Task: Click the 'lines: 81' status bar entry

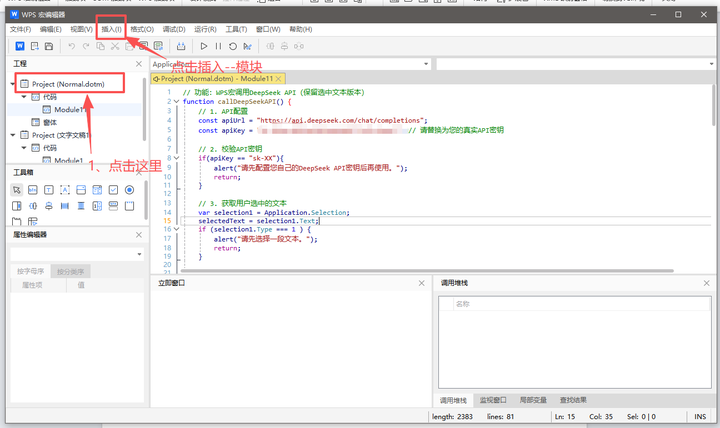Action: 501,417
